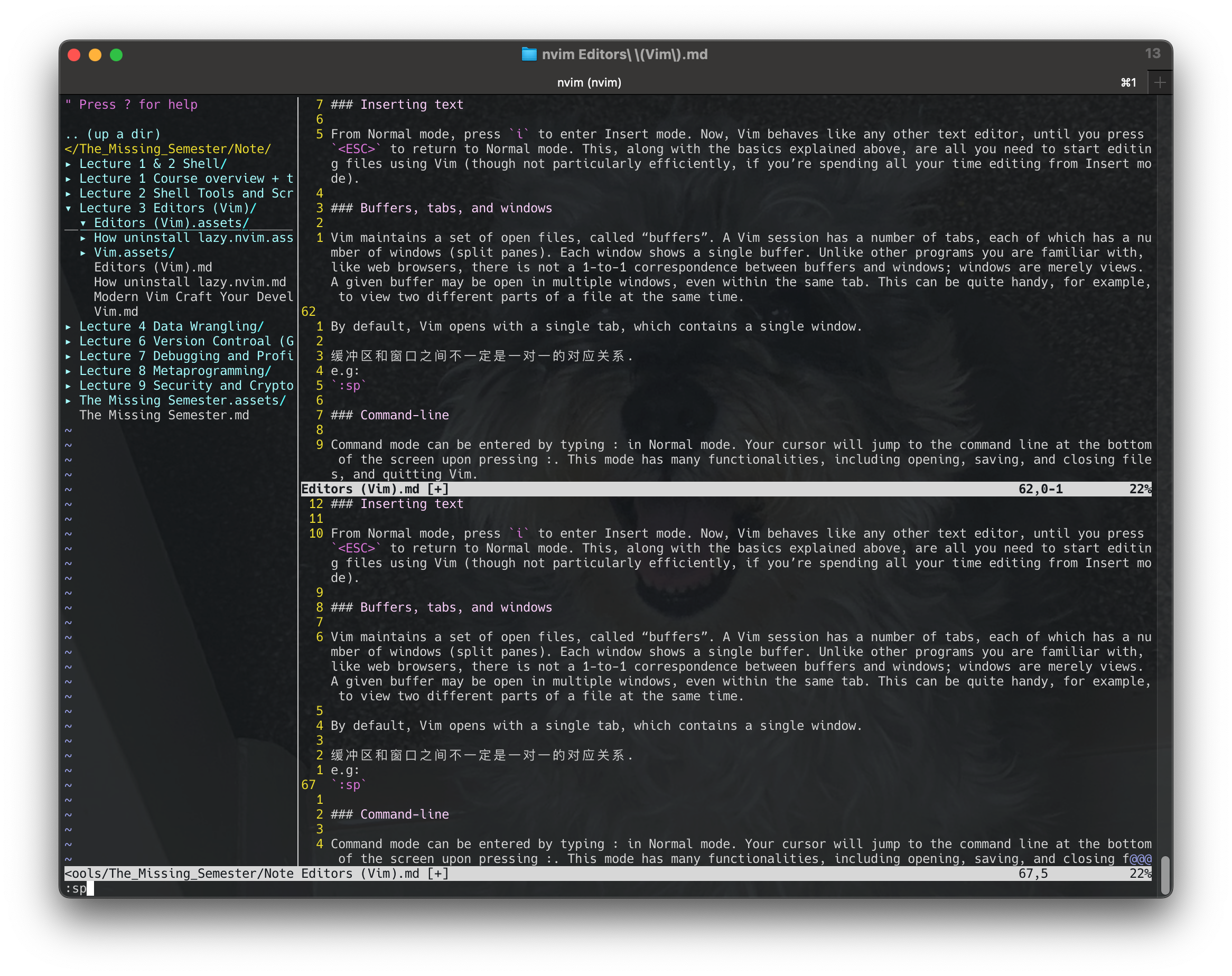Go up a directory in the tree

click(x=113, y=134)
